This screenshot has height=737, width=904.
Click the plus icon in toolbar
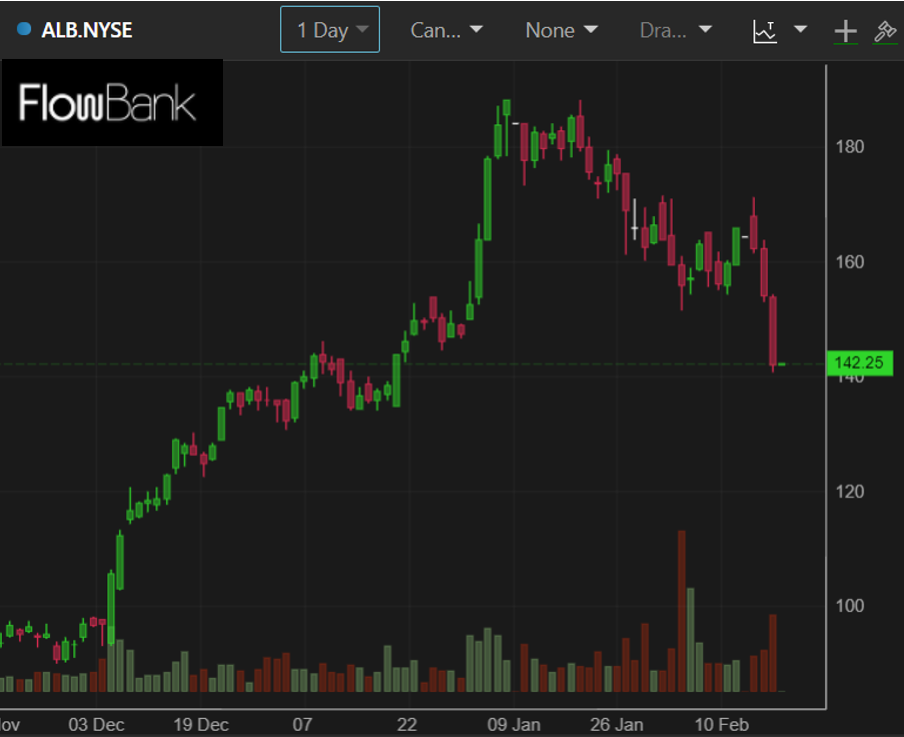point(846,31)
